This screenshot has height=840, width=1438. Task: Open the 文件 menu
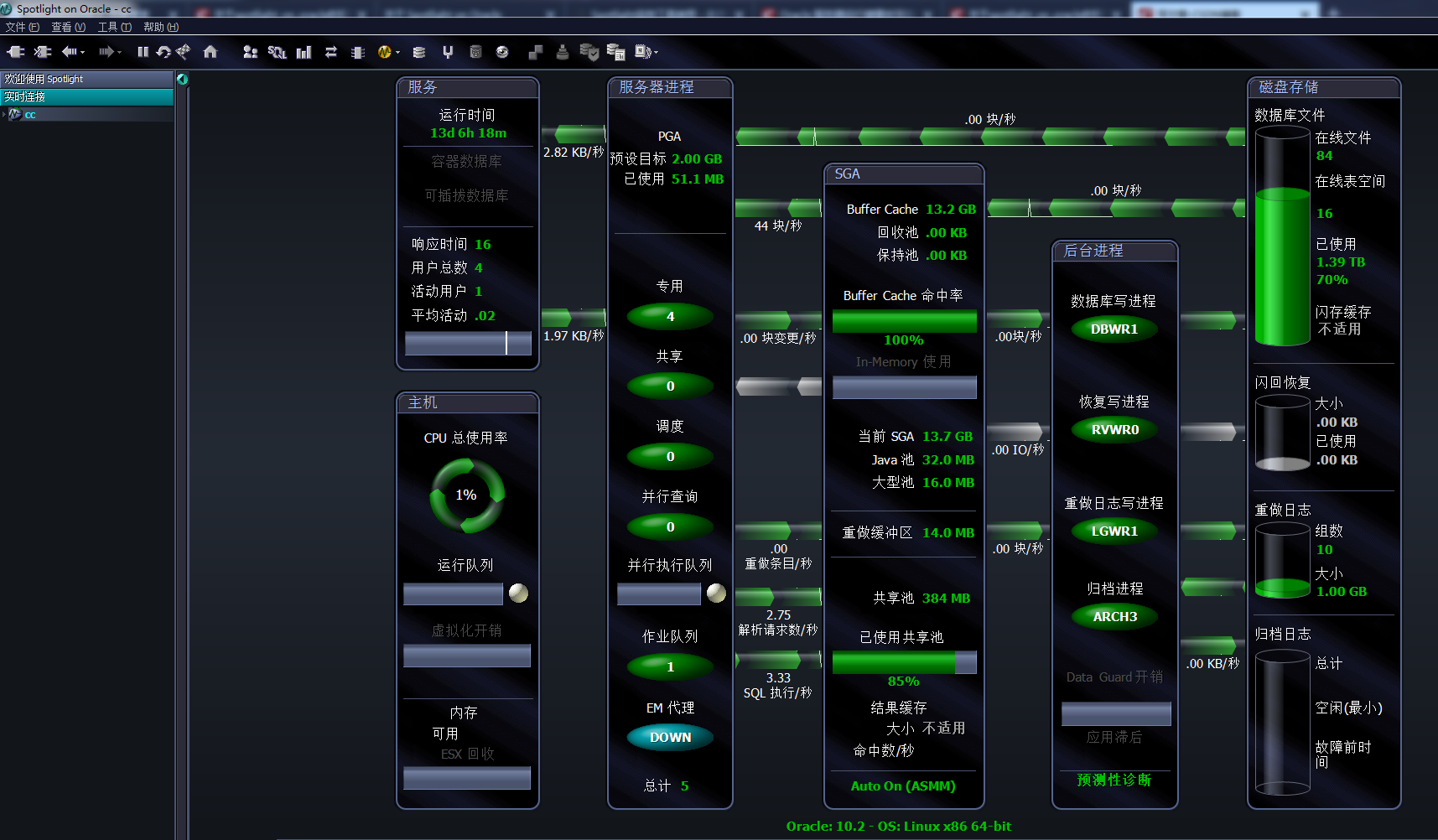(x=22, y=27)
